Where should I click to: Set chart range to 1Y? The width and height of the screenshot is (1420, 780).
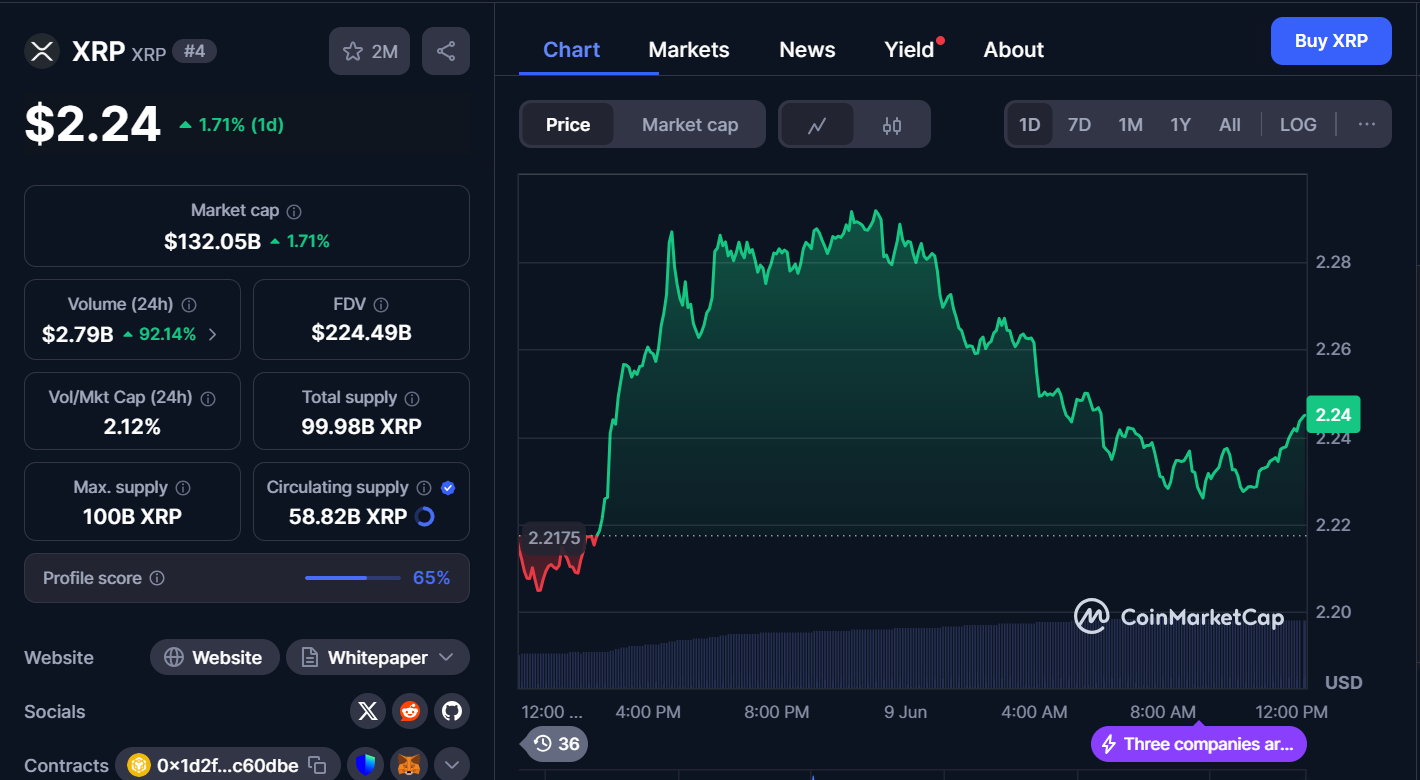1180,125
